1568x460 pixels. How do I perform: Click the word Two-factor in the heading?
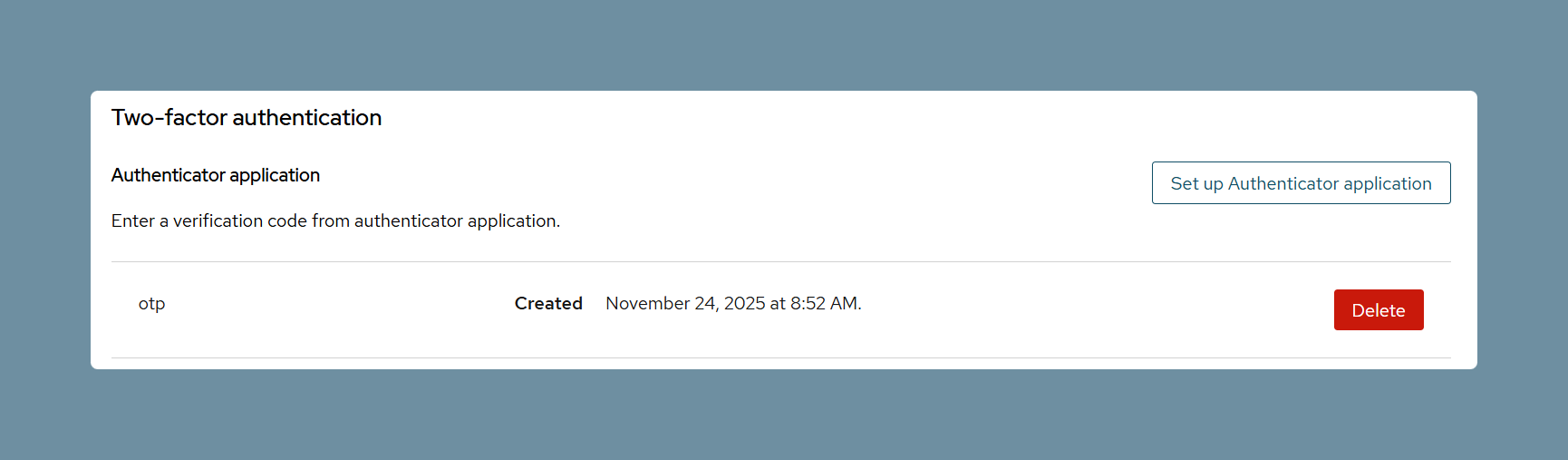(x=169, y=118)
